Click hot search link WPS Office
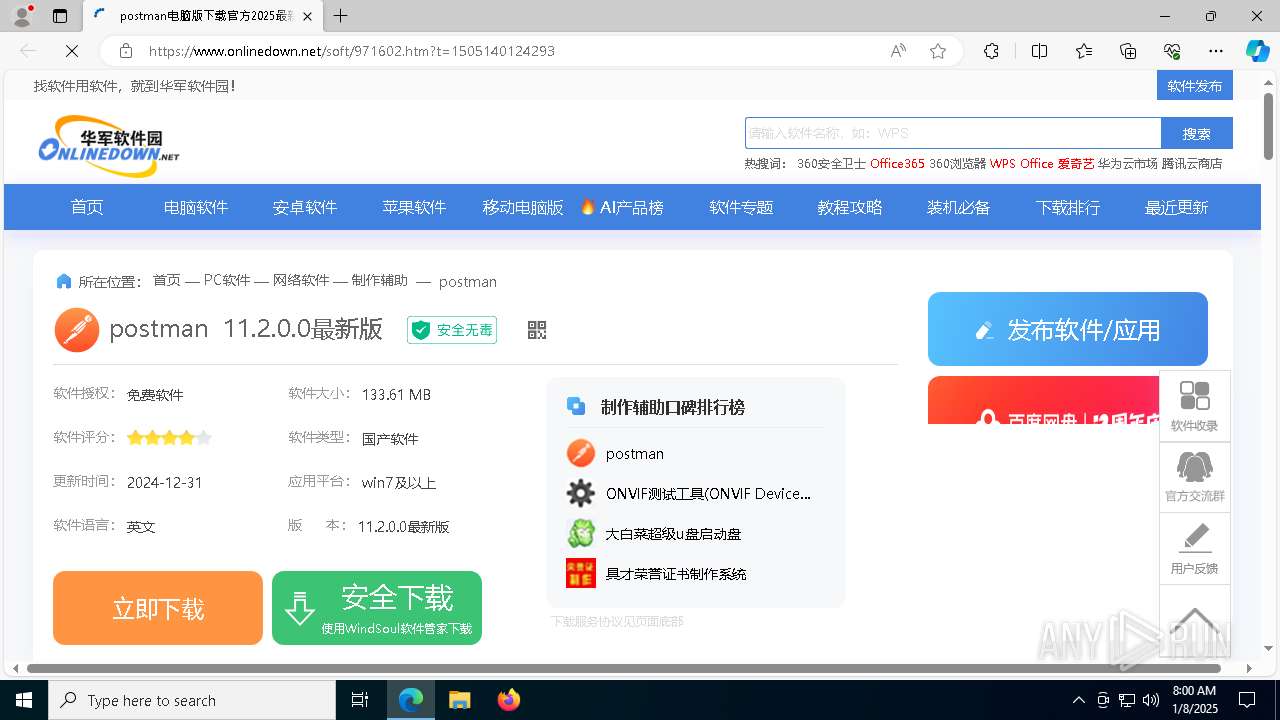Viewport: 1280px width, 720px height. pyautogui.click(x=1022, y=163)
